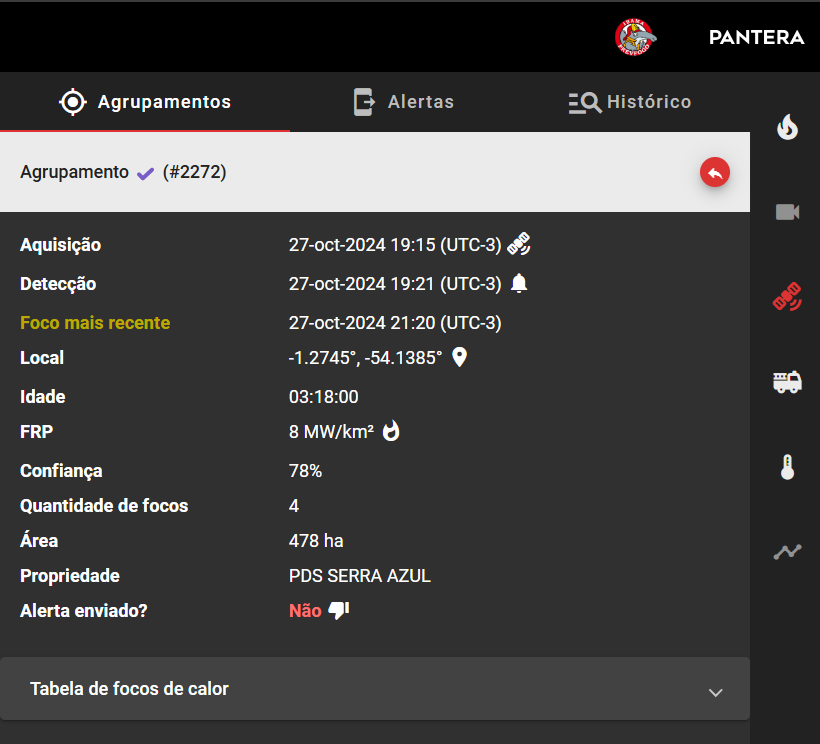The width and height of the screenshot is (820, 744).
Task: Switch to the Agrupamentos tab
Action: (145, 102)
